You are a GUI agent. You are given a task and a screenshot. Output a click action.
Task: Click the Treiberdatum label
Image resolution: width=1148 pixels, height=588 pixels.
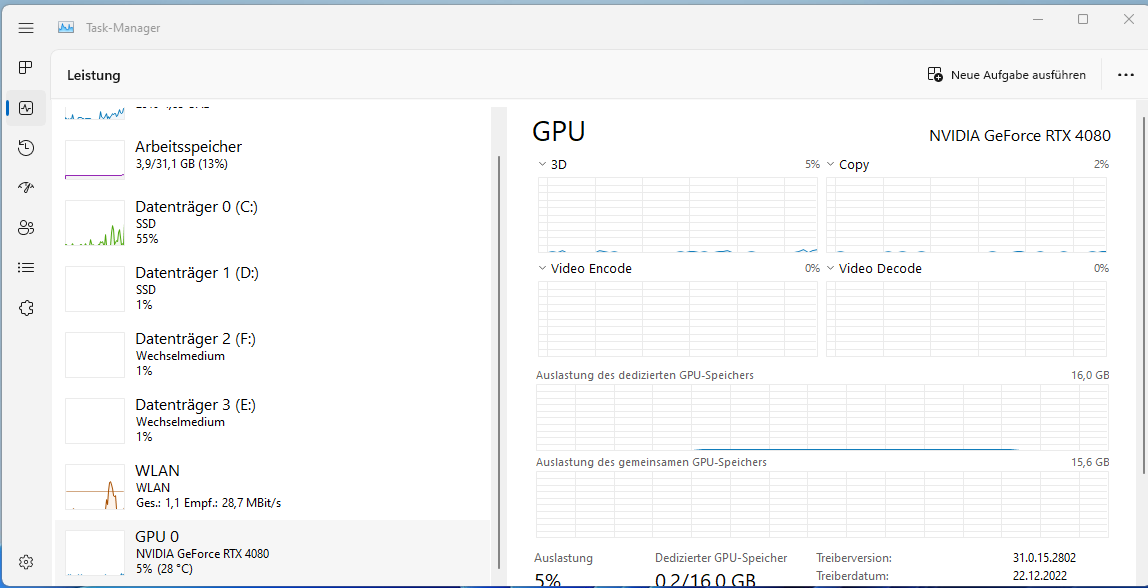852,576
